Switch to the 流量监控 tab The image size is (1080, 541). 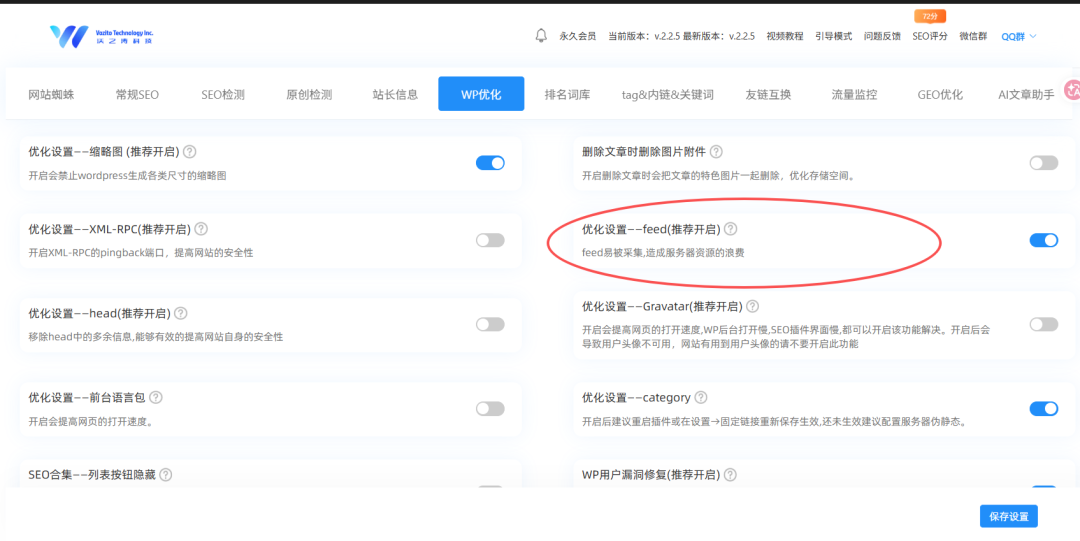[854, 94]
